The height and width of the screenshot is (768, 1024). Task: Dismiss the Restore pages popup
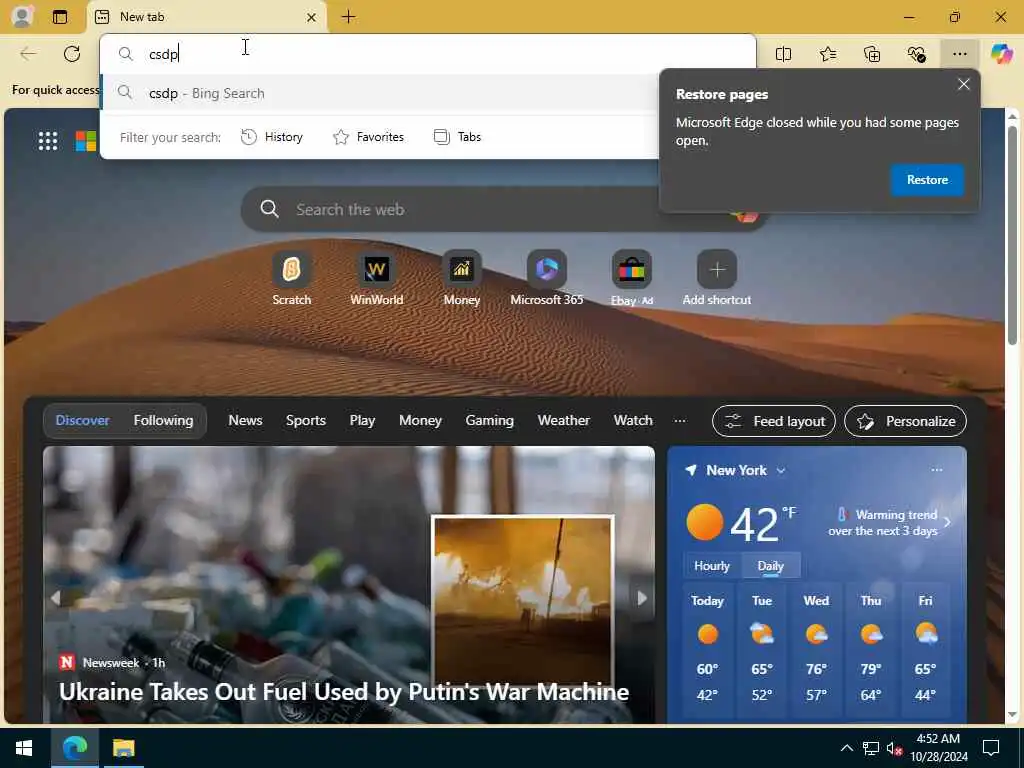(963, 84)
